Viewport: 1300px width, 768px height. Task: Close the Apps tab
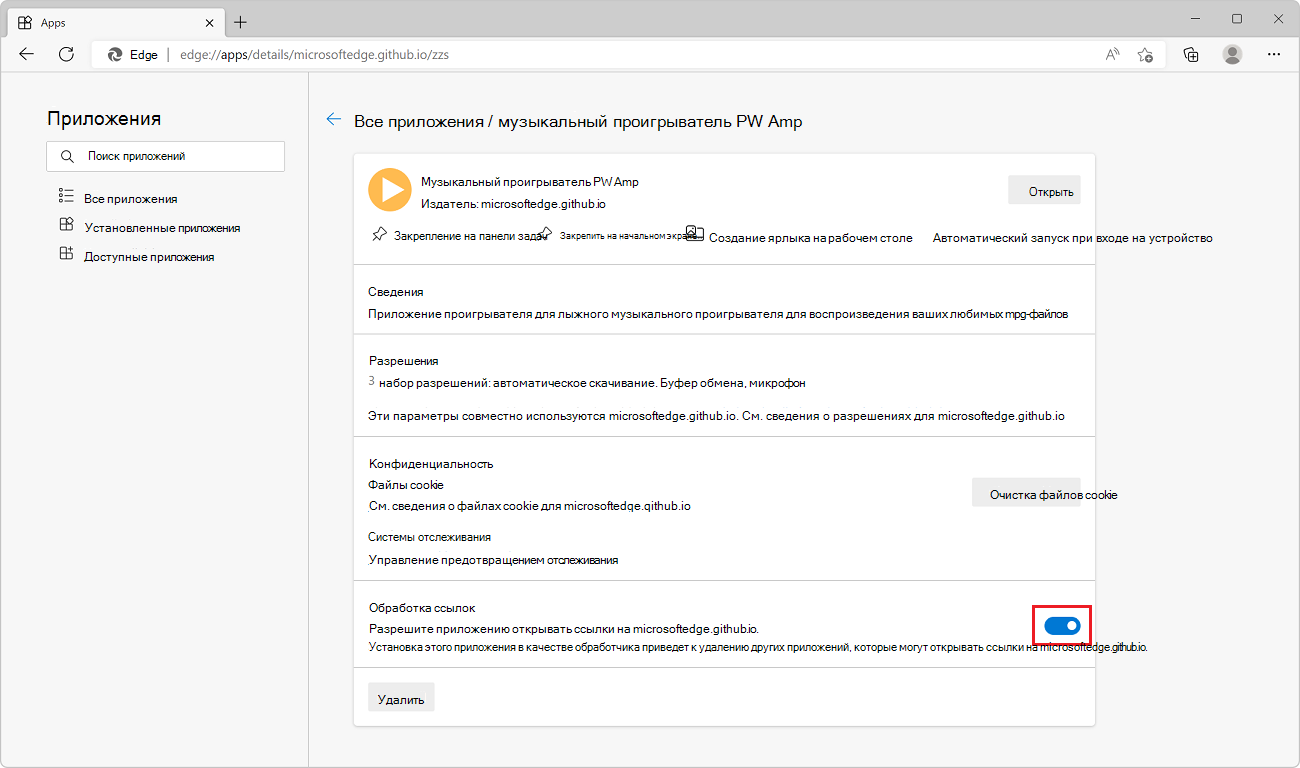[x=210, y=22]
